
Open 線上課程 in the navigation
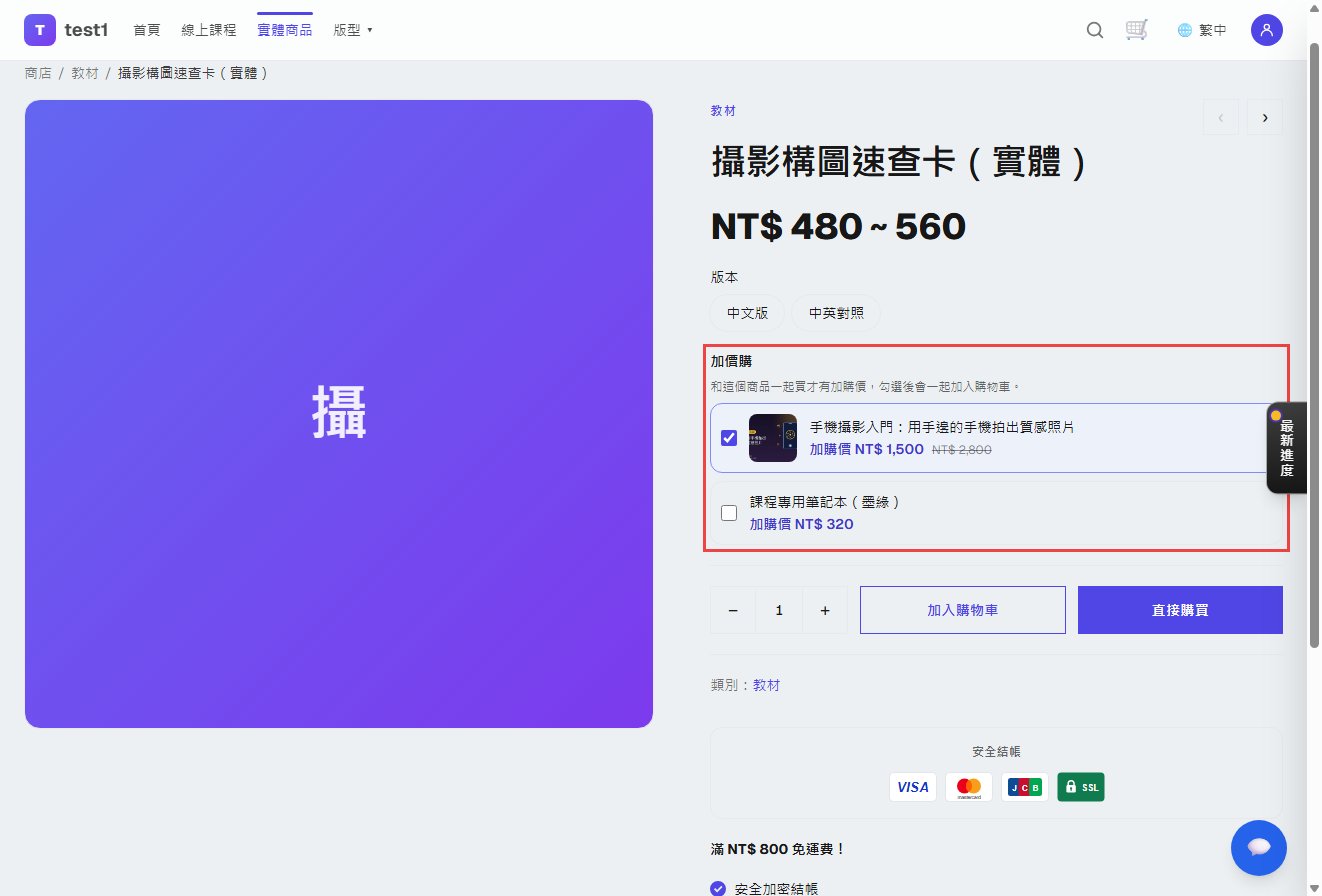coord(209,30)
